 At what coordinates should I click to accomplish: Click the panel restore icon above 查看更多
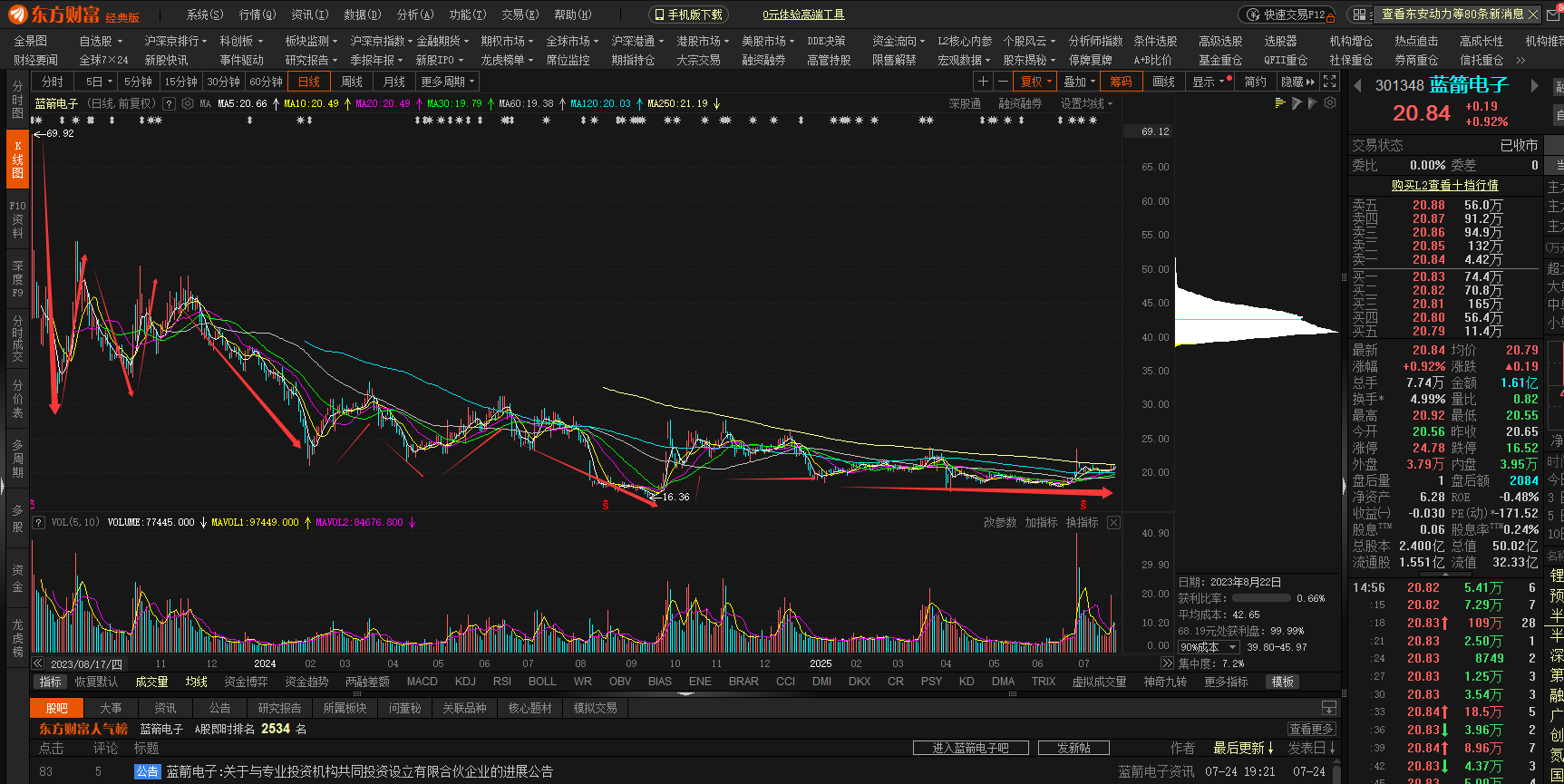coord(1329,708)
